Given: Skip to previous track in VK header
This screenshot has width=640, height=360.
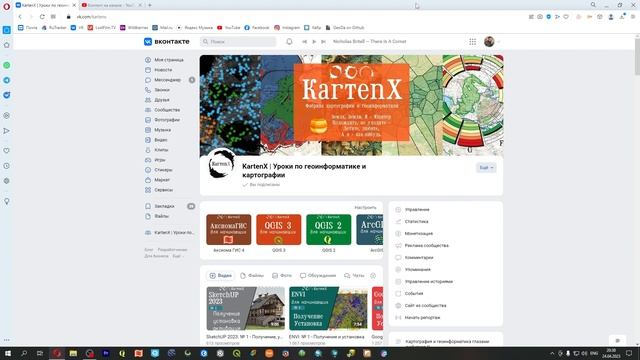Looking at the screenshot, I should tap(304, 42).
